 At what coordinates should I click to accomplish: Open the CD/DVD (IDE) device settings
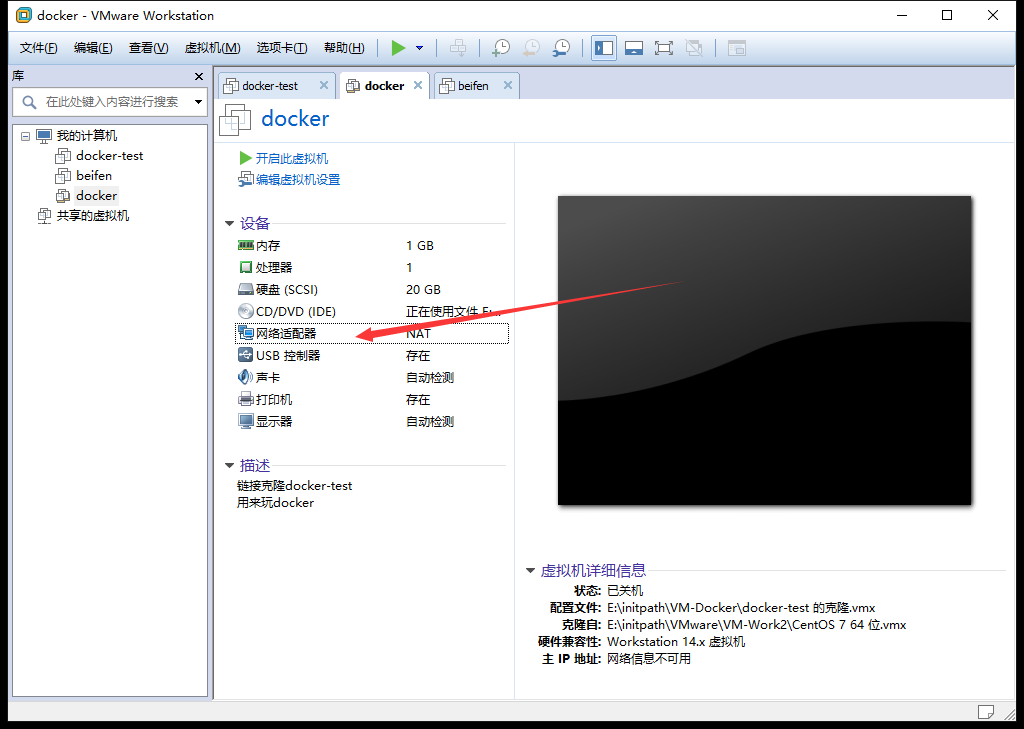(285, 311)
